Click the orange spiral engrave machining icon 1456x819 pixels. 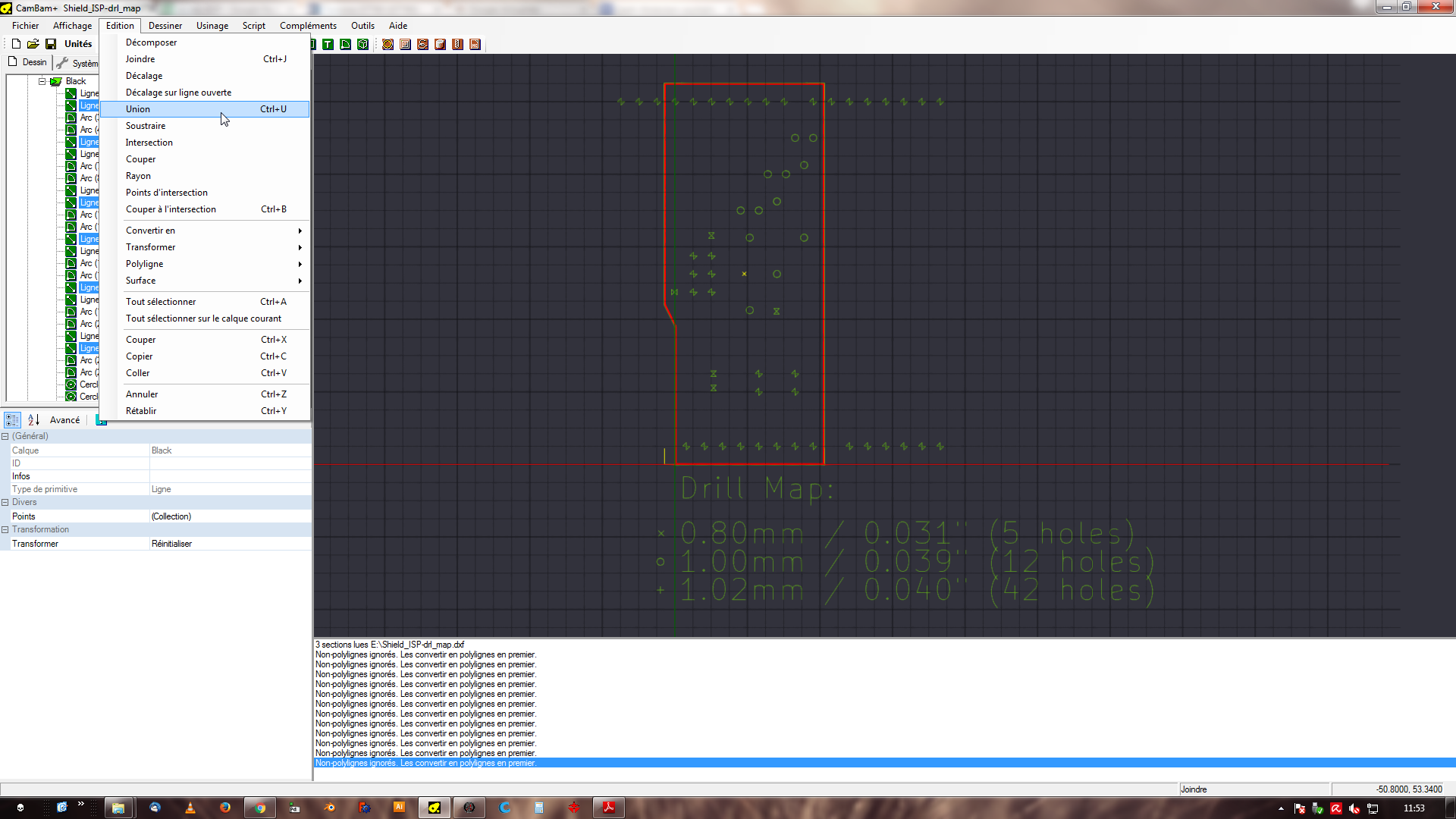[422, 45]
